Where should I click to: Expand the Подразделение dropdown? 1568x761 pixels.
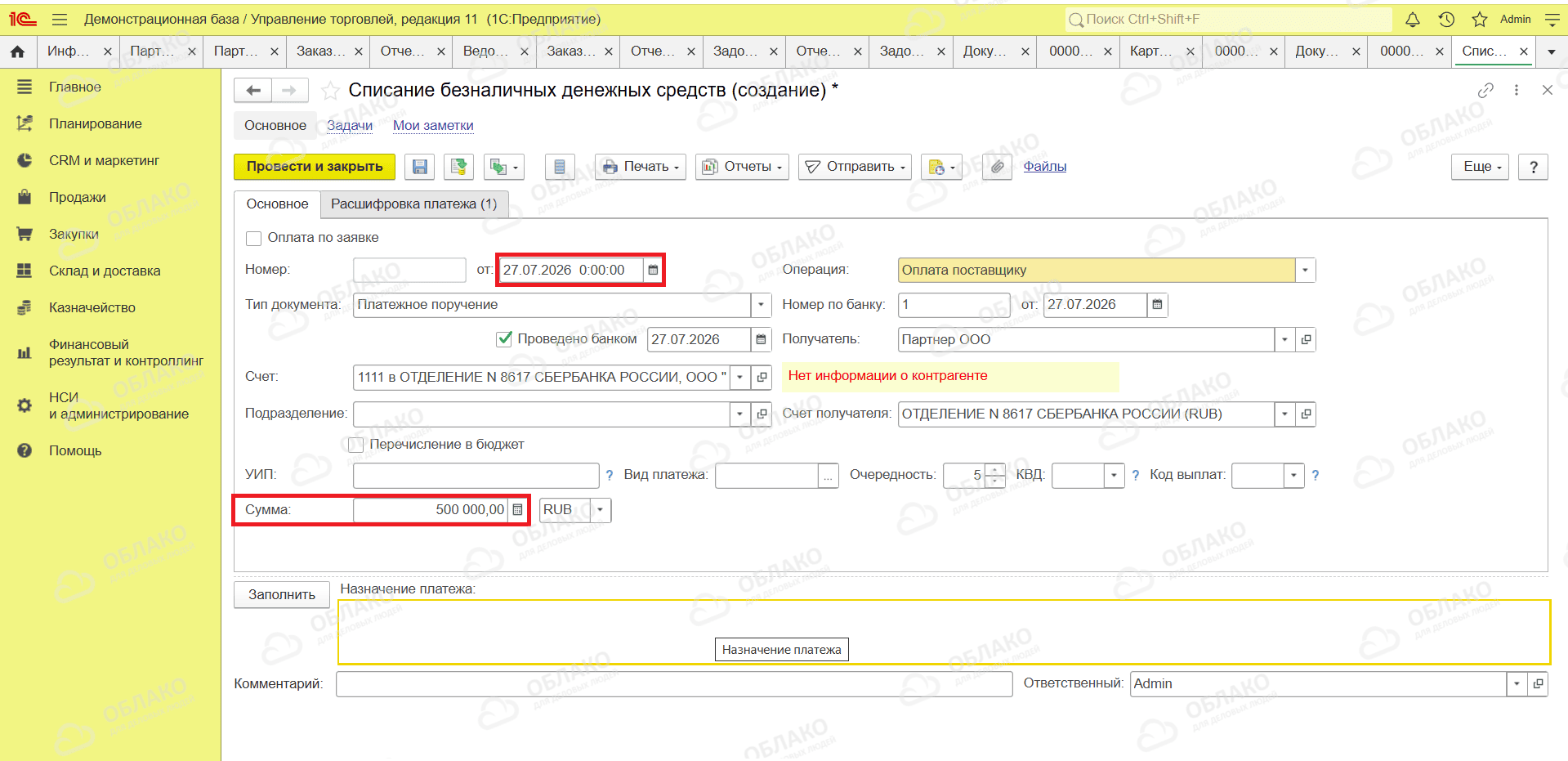click(739, 414)
